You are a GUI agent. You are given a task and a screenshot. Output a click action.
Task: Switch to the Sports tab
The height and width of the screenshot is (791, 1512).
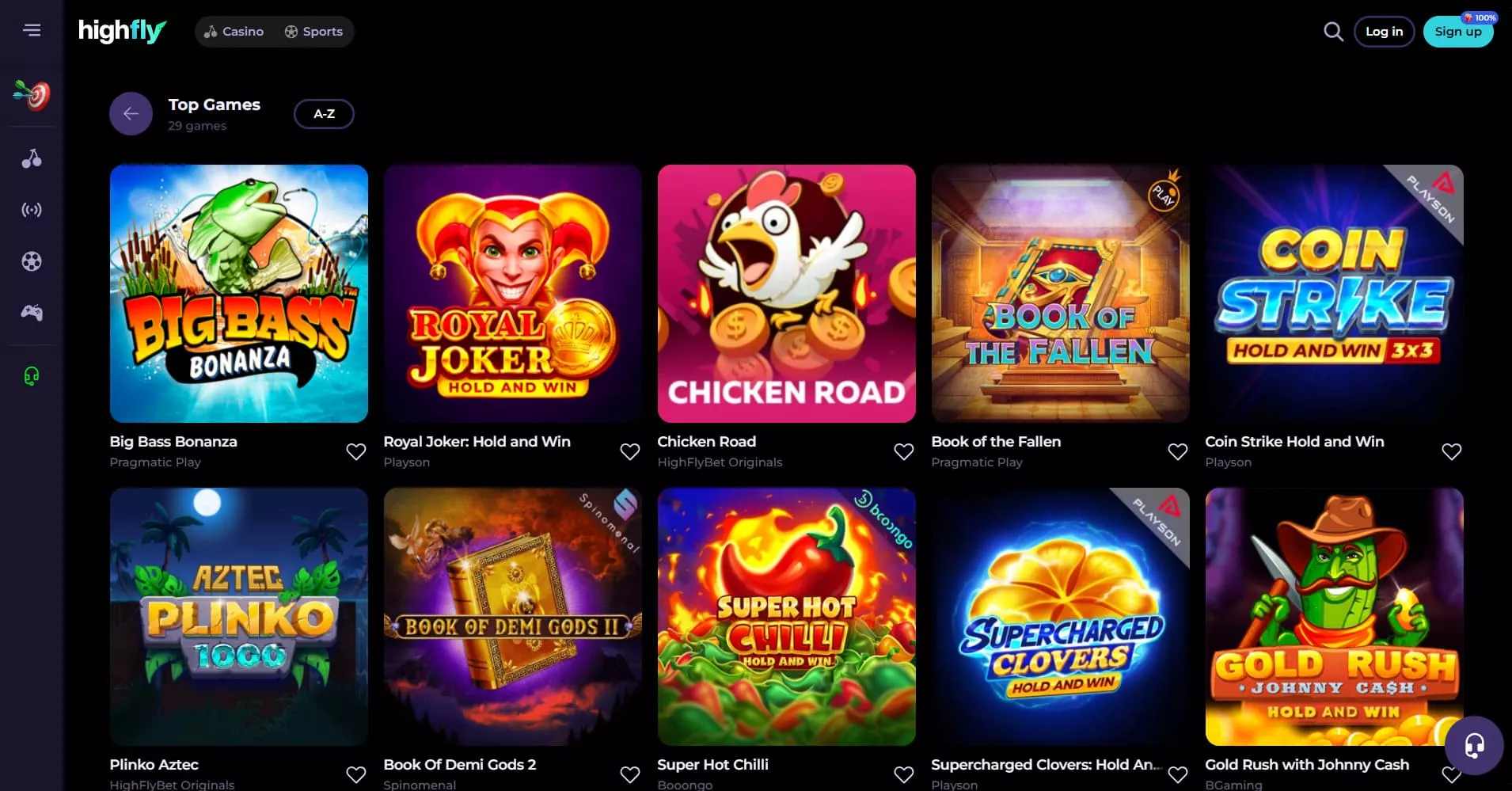[313, 32]
